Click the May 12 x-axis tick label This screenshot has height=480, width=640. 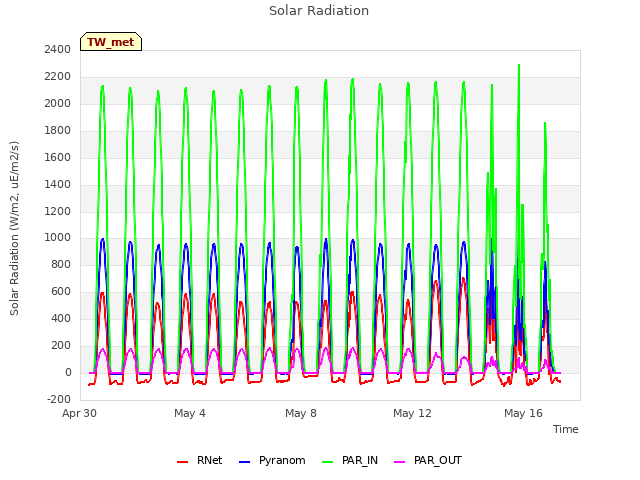tap(412, 413)
